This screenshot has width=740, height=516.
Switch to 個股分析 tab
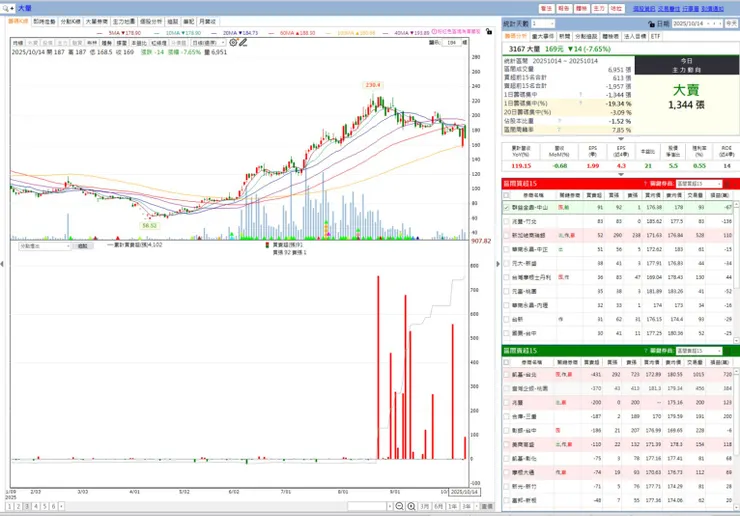pyautogui.click(x=151, y=22)
